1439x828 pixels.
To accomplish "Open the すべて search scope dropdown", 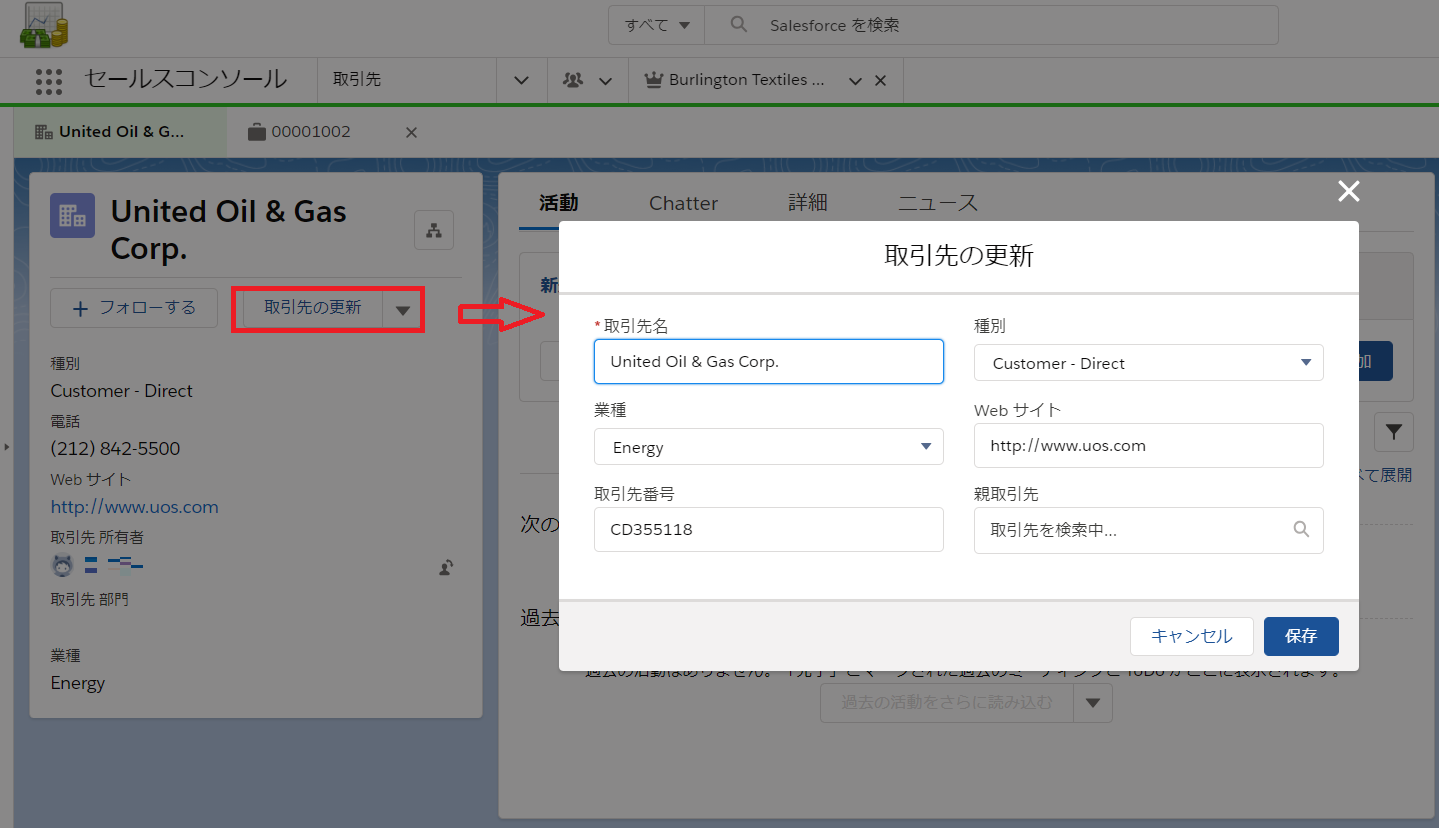I will (x=657, y=25).
